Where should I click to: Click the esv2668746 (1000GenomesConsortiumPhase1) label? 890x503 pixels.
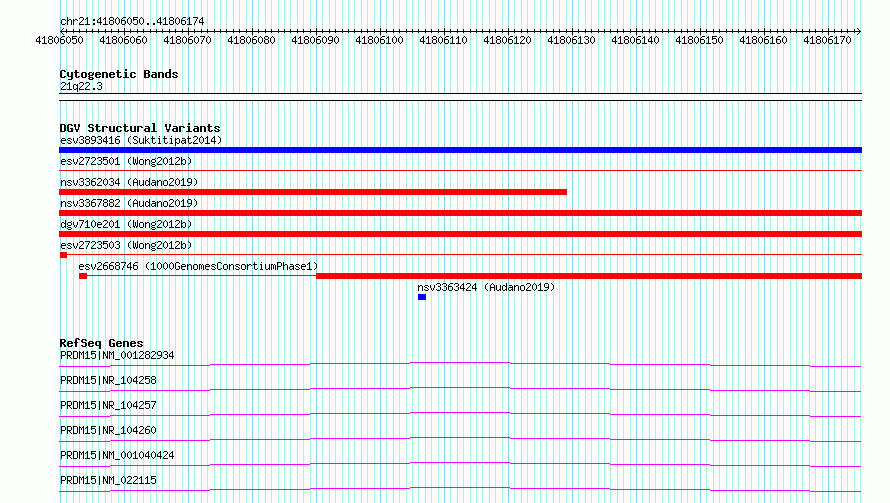(x=198, y=266)
